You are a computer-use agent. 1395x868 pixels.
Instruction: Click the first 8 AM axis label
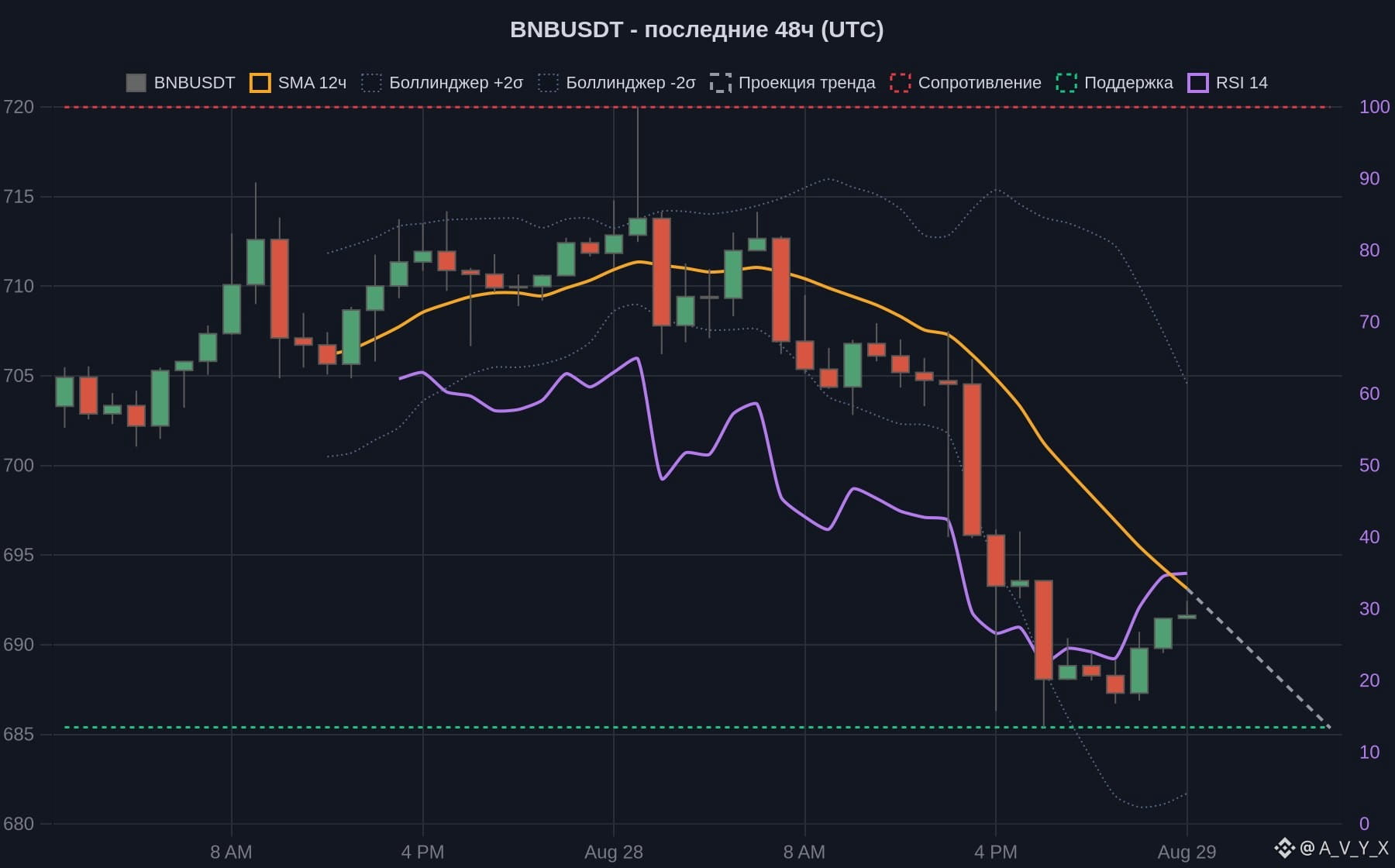(x=231, y=852)
